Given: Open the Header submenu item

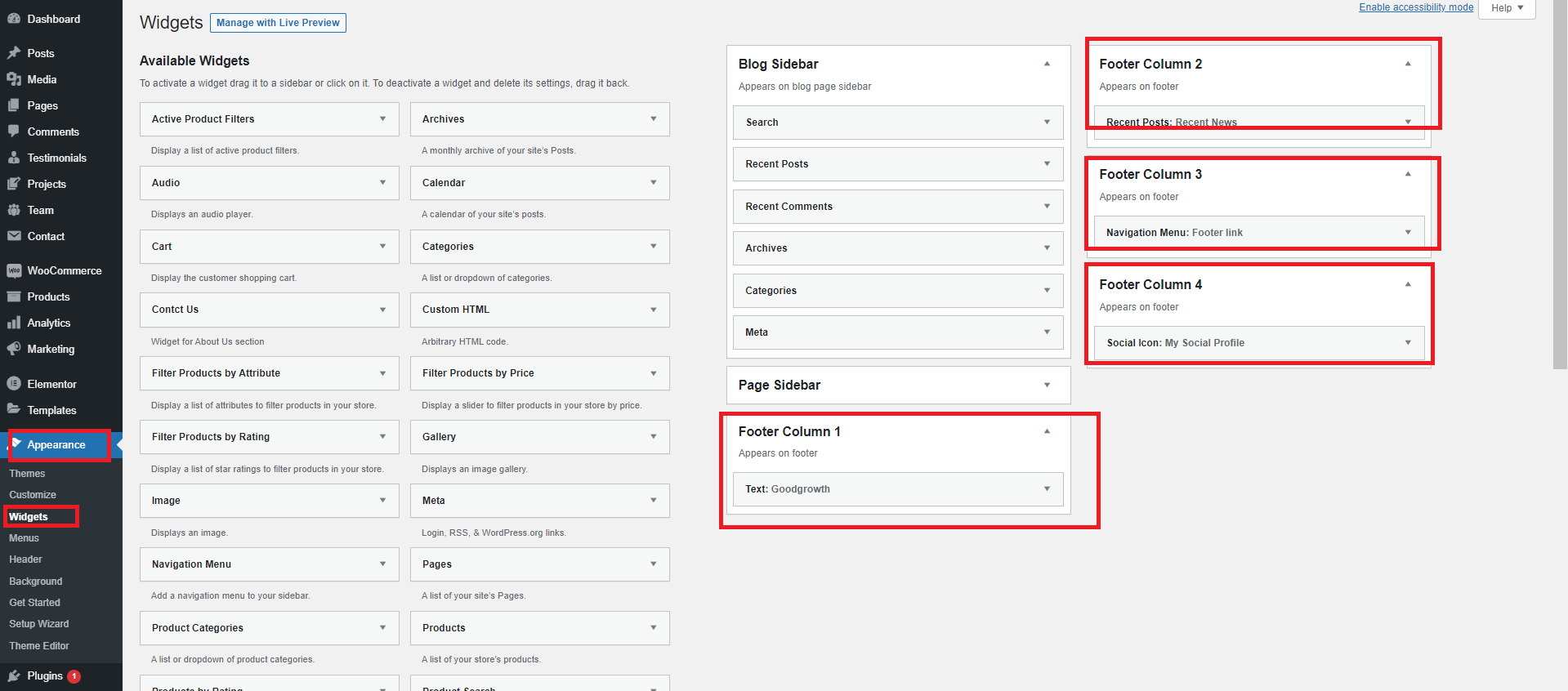Looking at the screenshot, I should coord(25,559).
